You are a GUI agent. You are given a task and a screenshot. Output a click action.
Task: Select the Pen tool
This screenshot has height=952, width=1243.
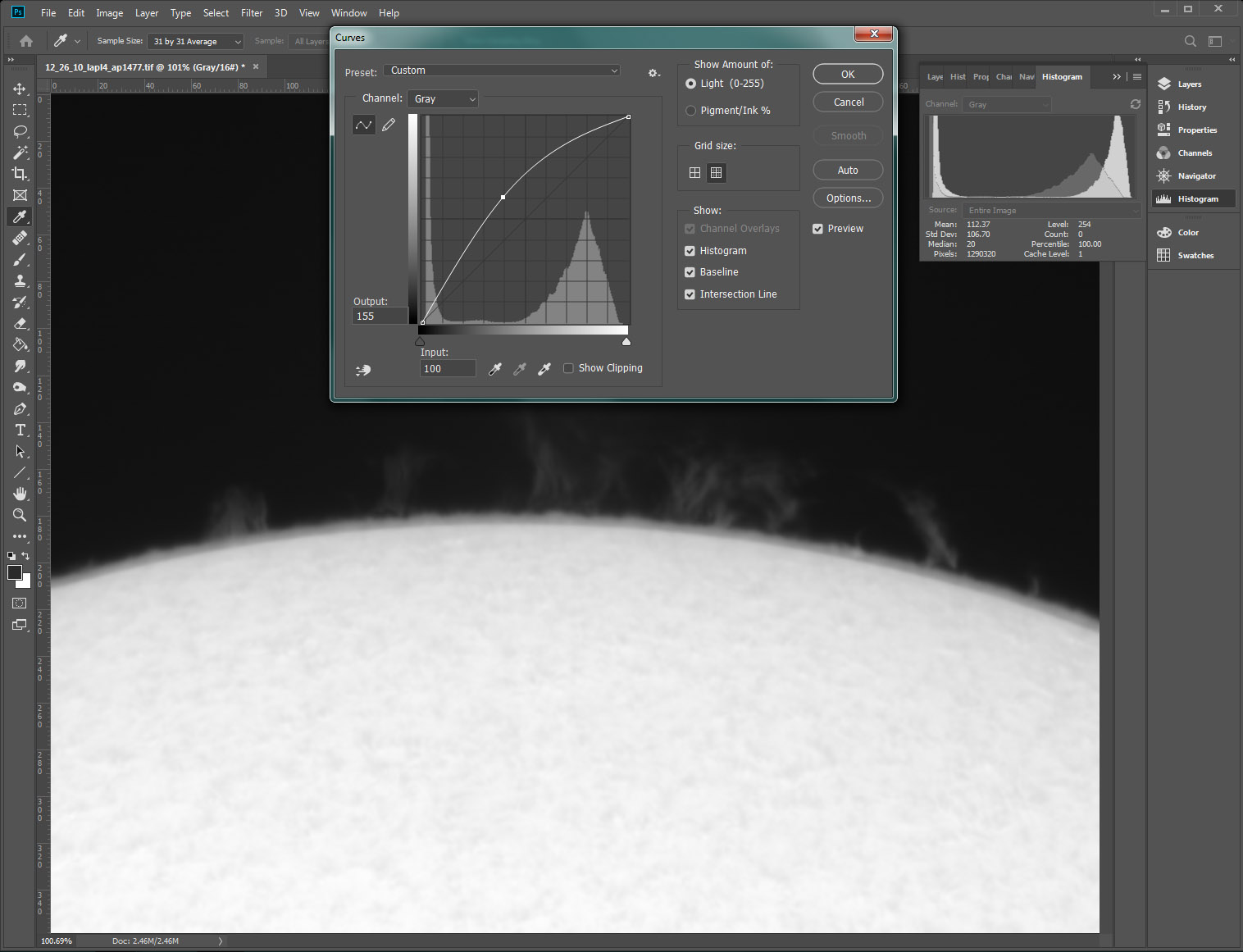click(20, 408)
